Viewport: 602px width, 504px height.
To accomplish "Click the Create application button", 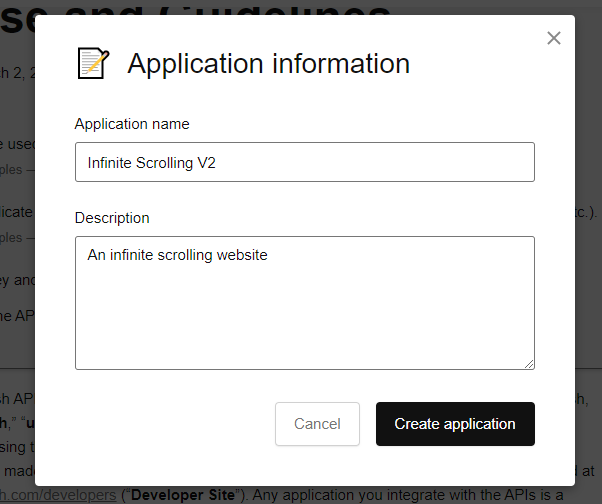I will (x=455, y=424).
